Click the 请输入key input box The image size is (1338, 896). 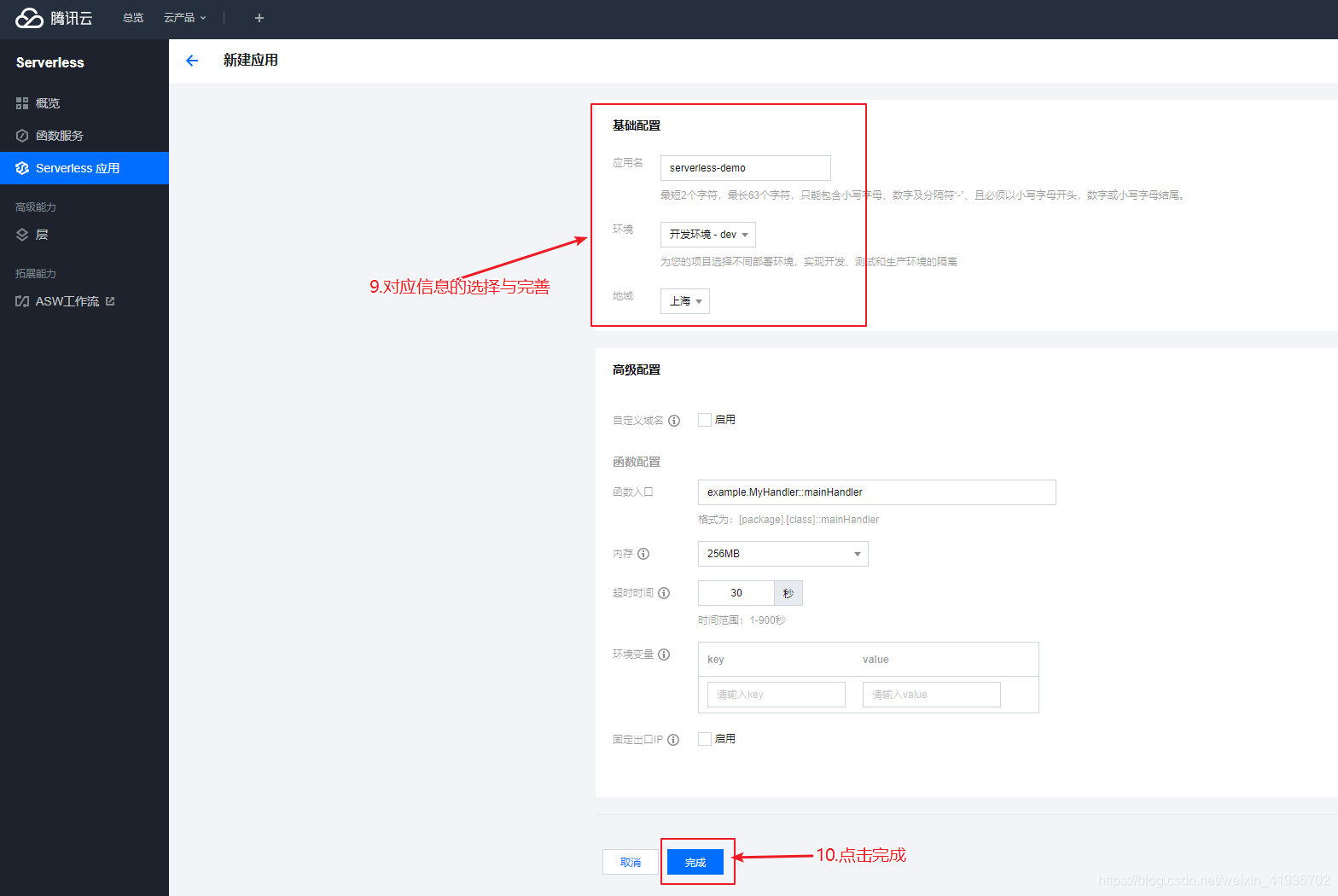click(777, 695)
